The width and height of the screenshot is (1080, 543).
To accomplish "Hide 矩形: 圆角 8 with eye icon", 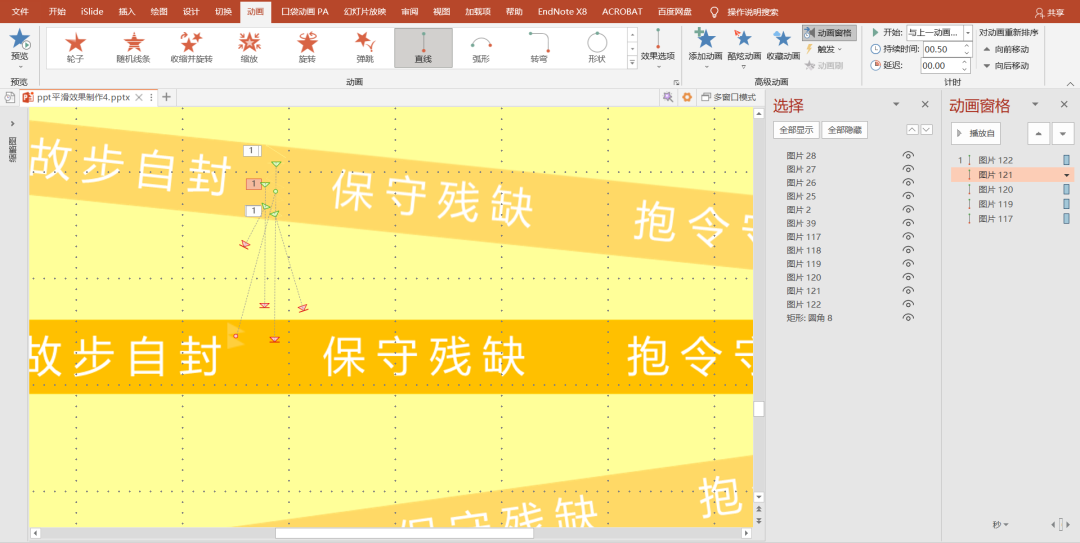I will (908, 318).
